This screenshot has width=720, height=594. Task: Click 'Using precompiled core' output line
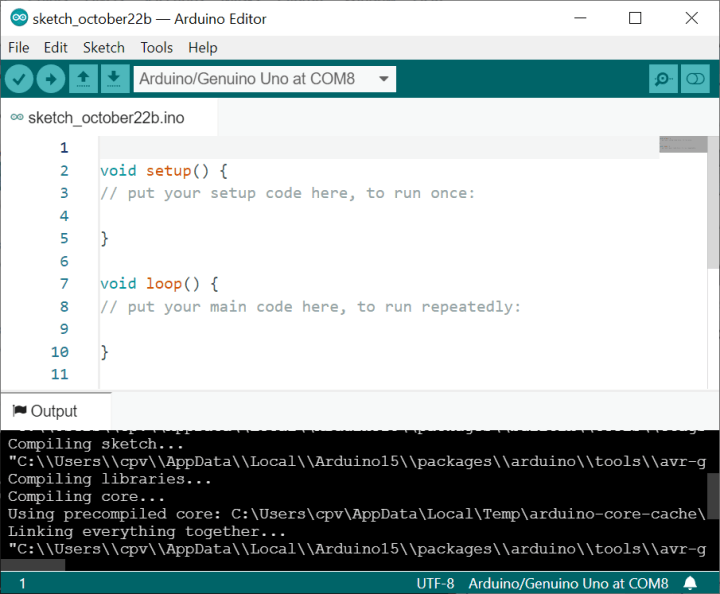click(x=356, y=514)
